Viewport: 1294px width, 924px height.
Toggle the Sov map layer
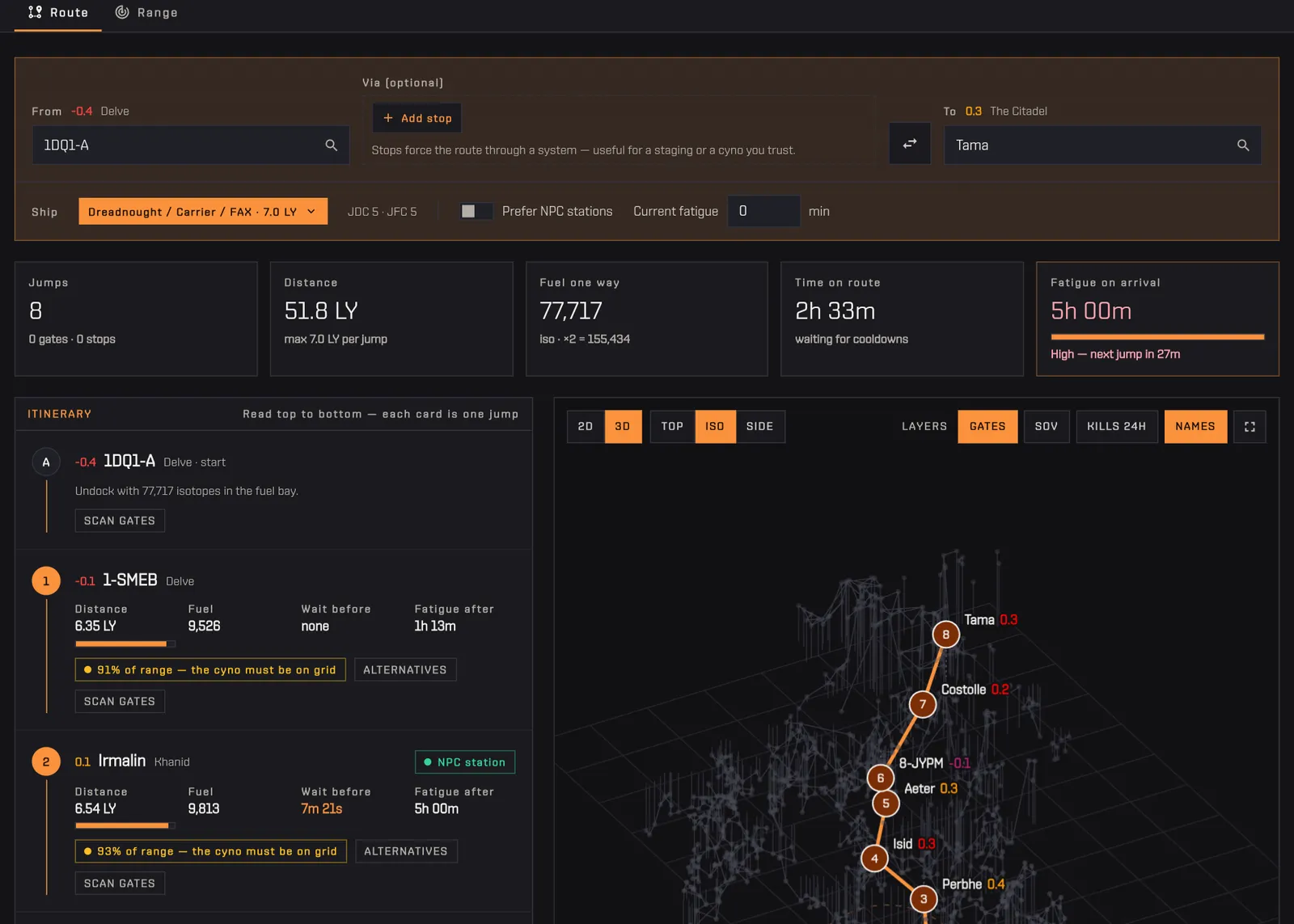coord(1047,427)
